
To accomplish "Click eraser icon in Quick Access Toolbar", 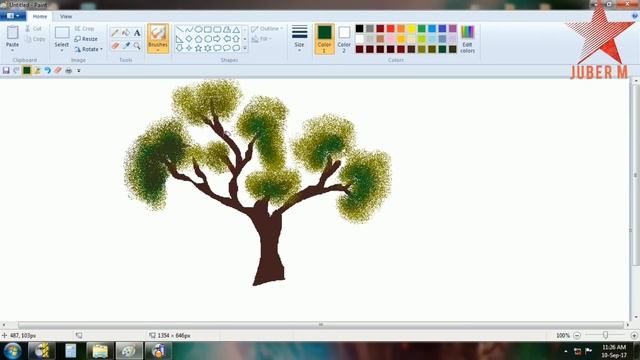I will tap(58, 71).
